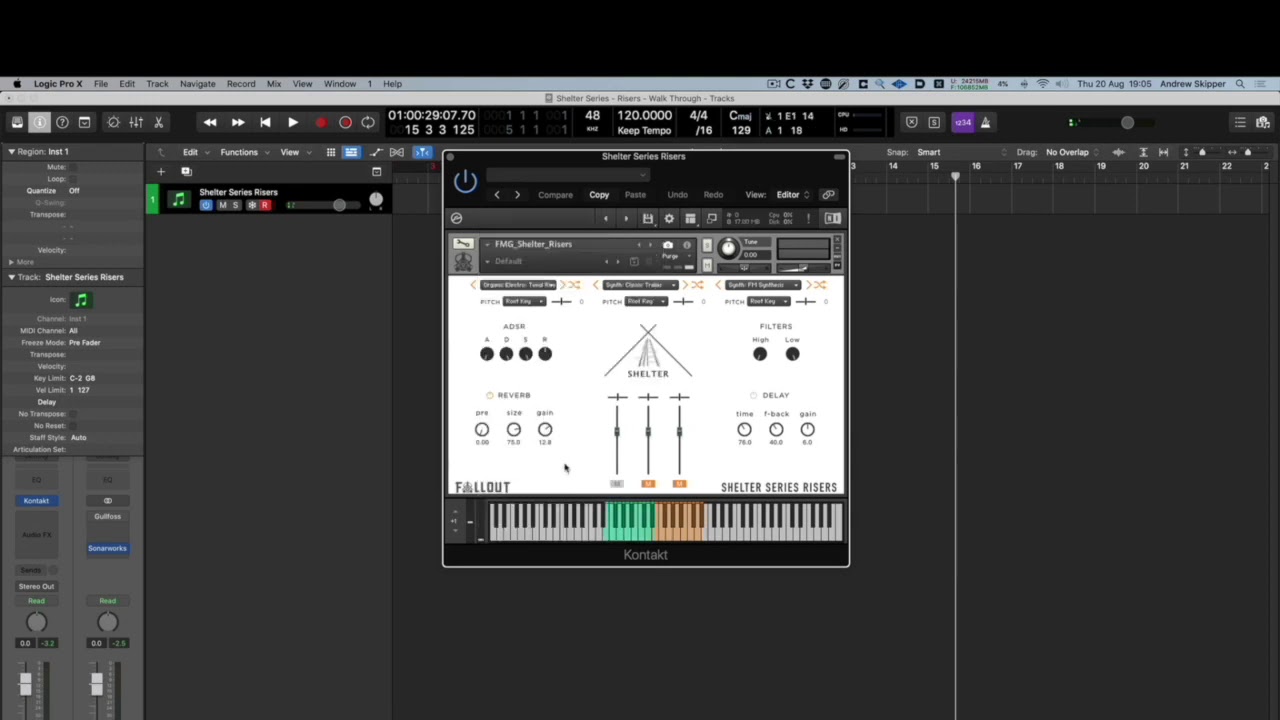The height and width of the screenshot is (720, 1280).
Task: Collapse the Region: Inst 1 section
Action: [x=11, y=151]
